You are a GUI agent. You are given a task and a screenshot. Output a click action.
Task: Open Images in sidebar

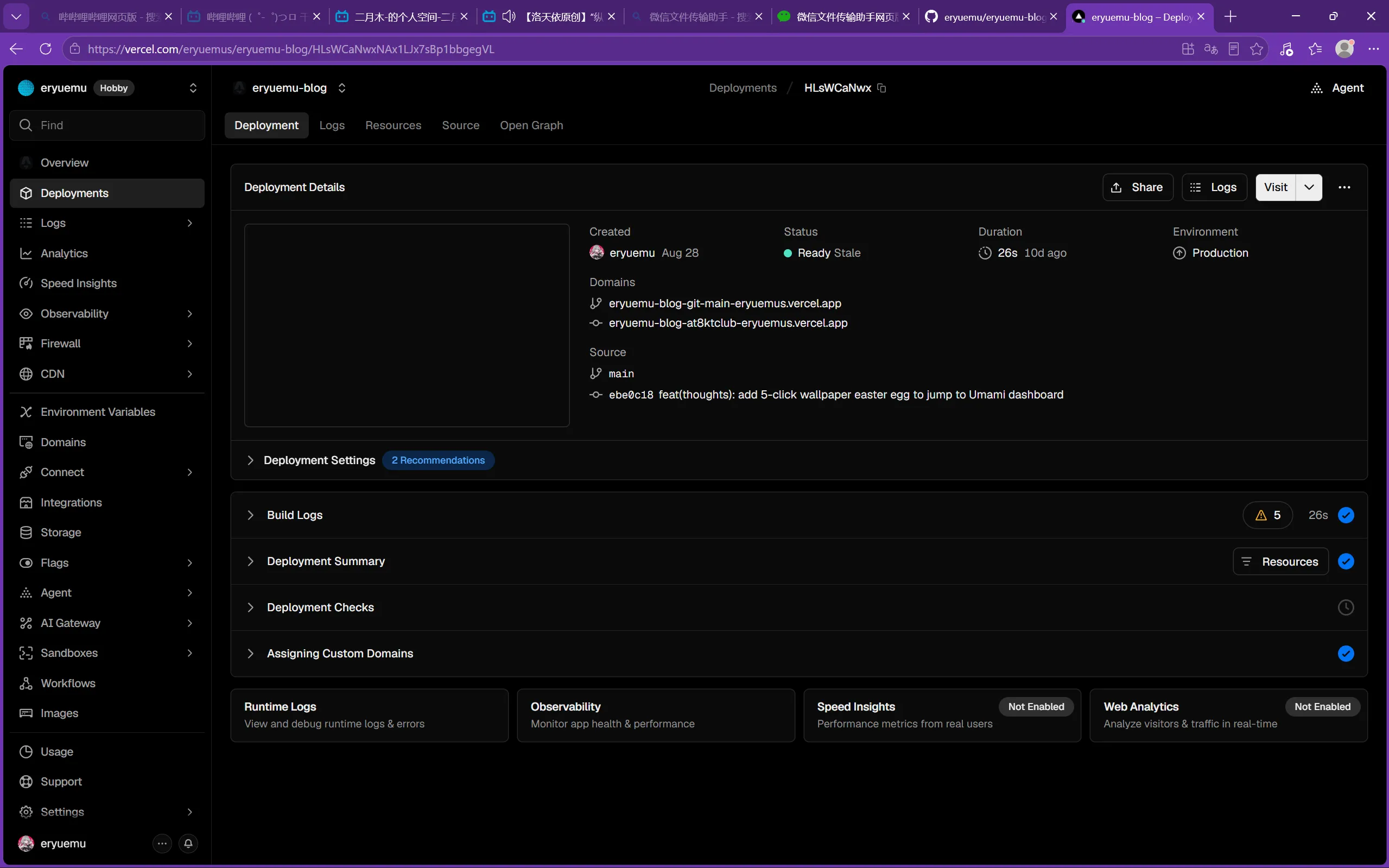tap(107, 713)
